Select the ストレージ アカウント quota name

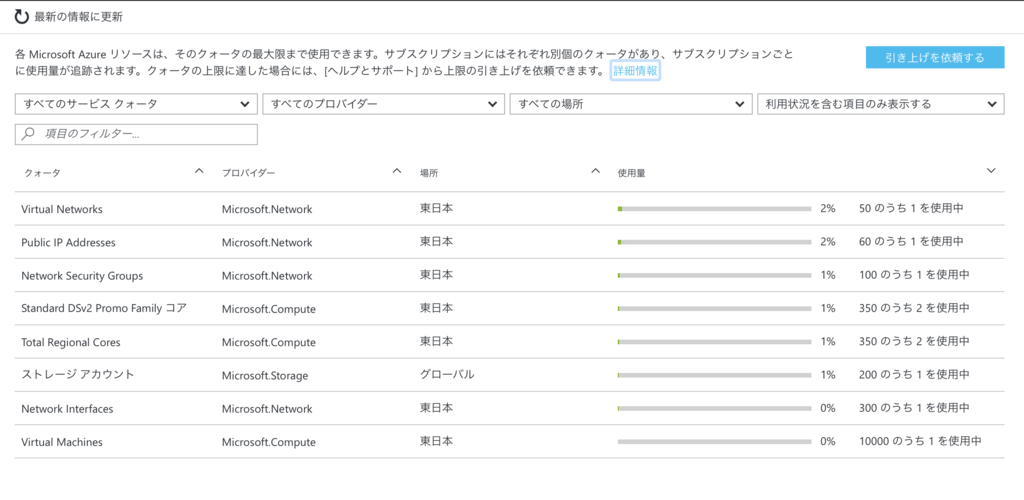tap(78, 375)
